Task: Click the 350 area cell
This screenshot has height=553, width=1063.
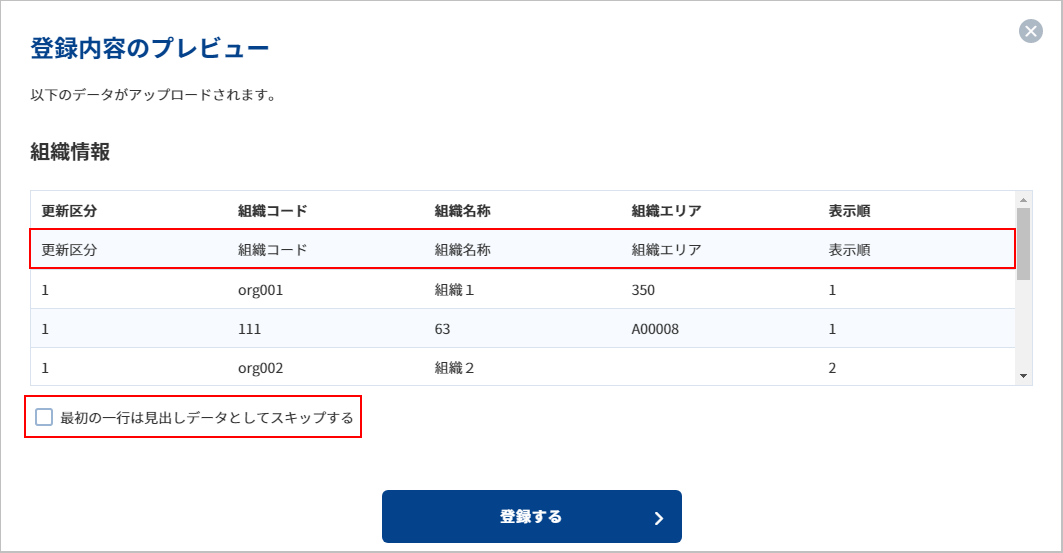Action: pos(643,290)
